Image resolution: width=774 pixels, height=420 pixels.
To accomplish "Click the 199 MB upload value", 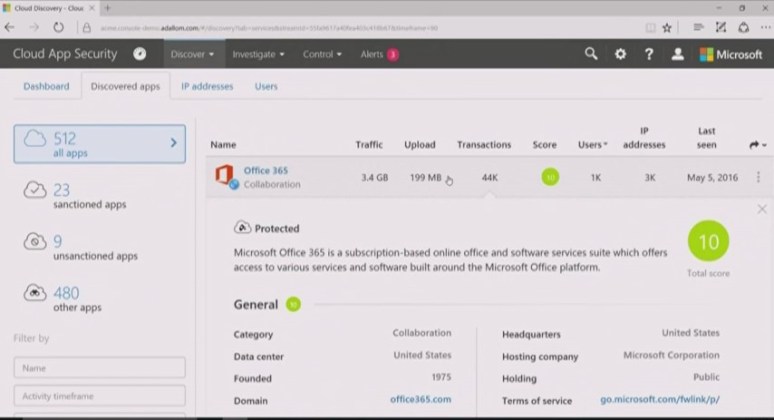I will tap(426, 177).
